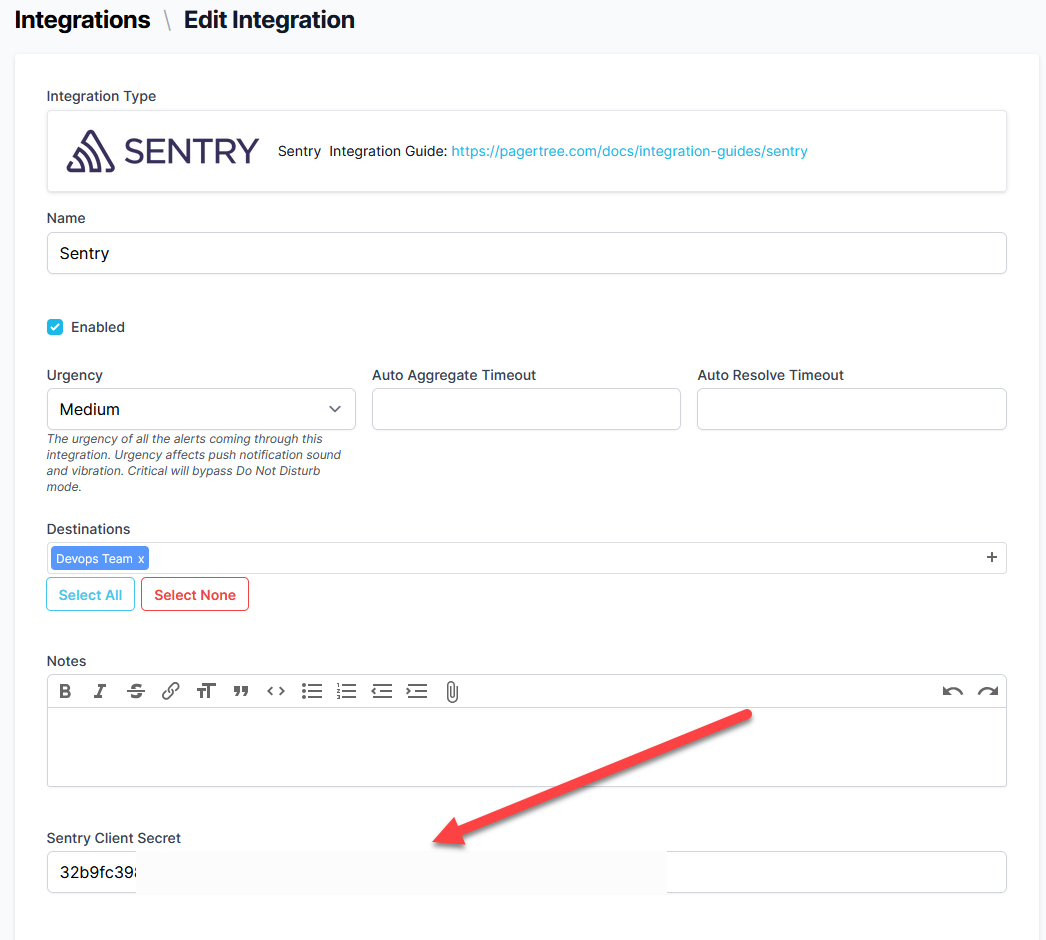Toggle strikethrough text in Notes editor

point(136,691)
